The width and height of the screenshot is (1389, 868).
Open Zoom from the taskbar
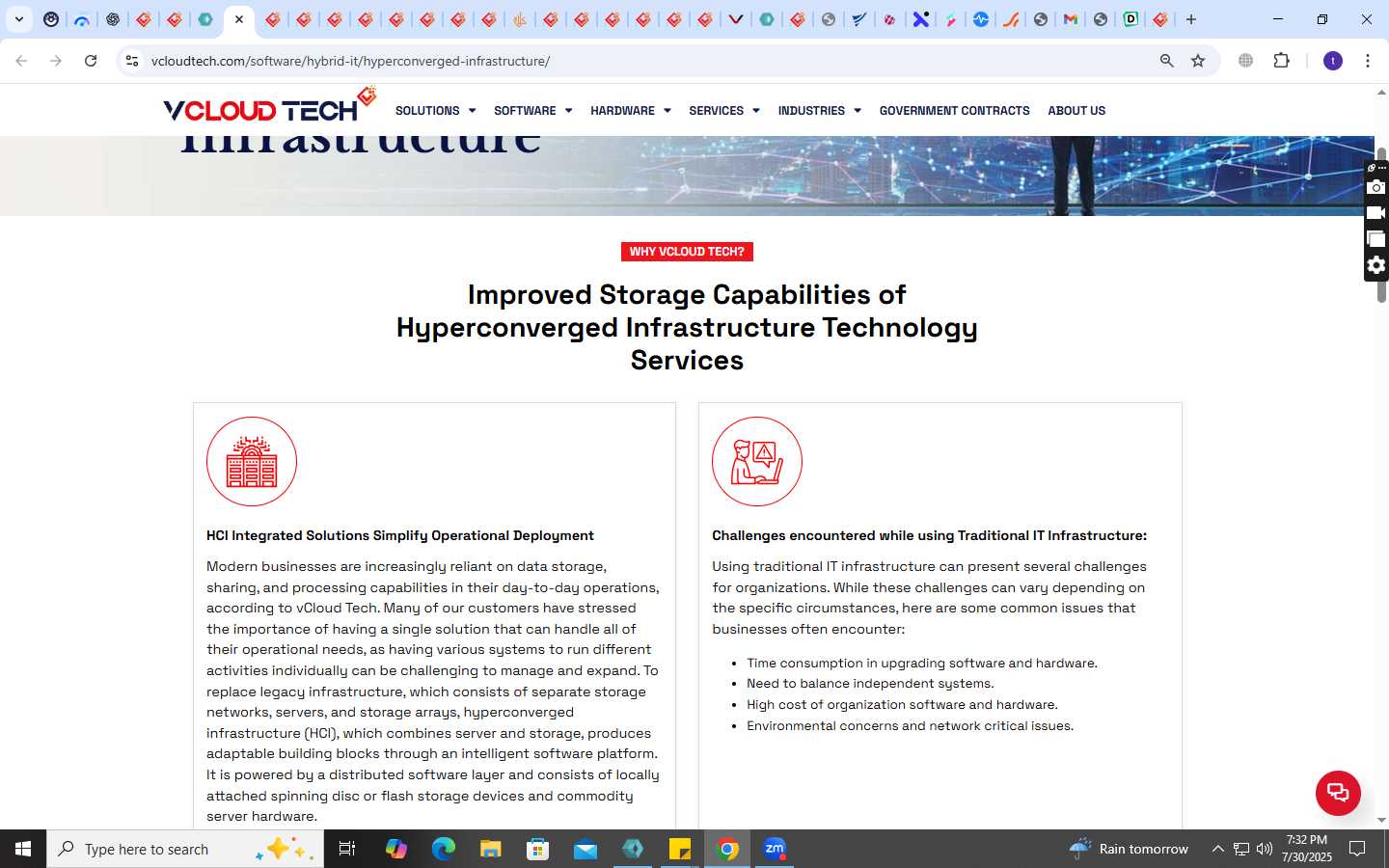click(x=775, y=849)
